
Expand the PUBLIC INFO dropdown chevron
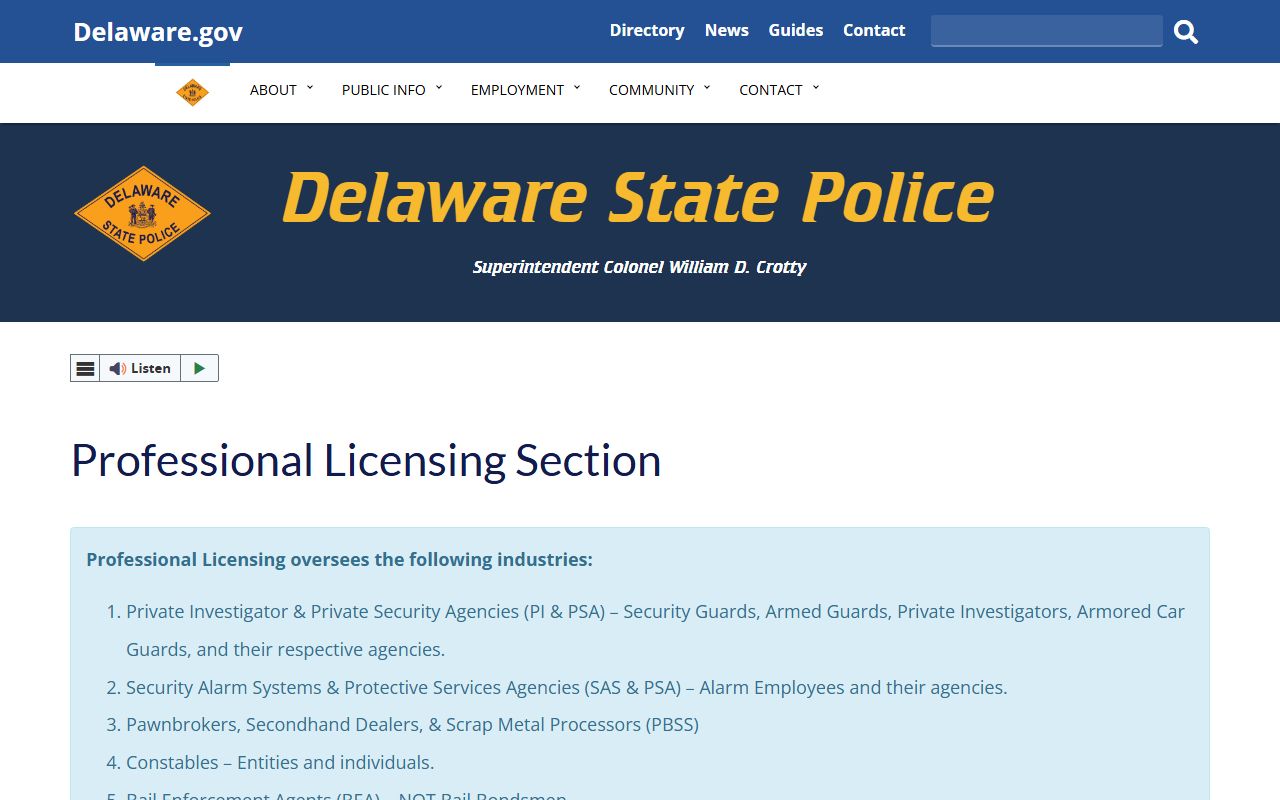(x=438, y=88)
